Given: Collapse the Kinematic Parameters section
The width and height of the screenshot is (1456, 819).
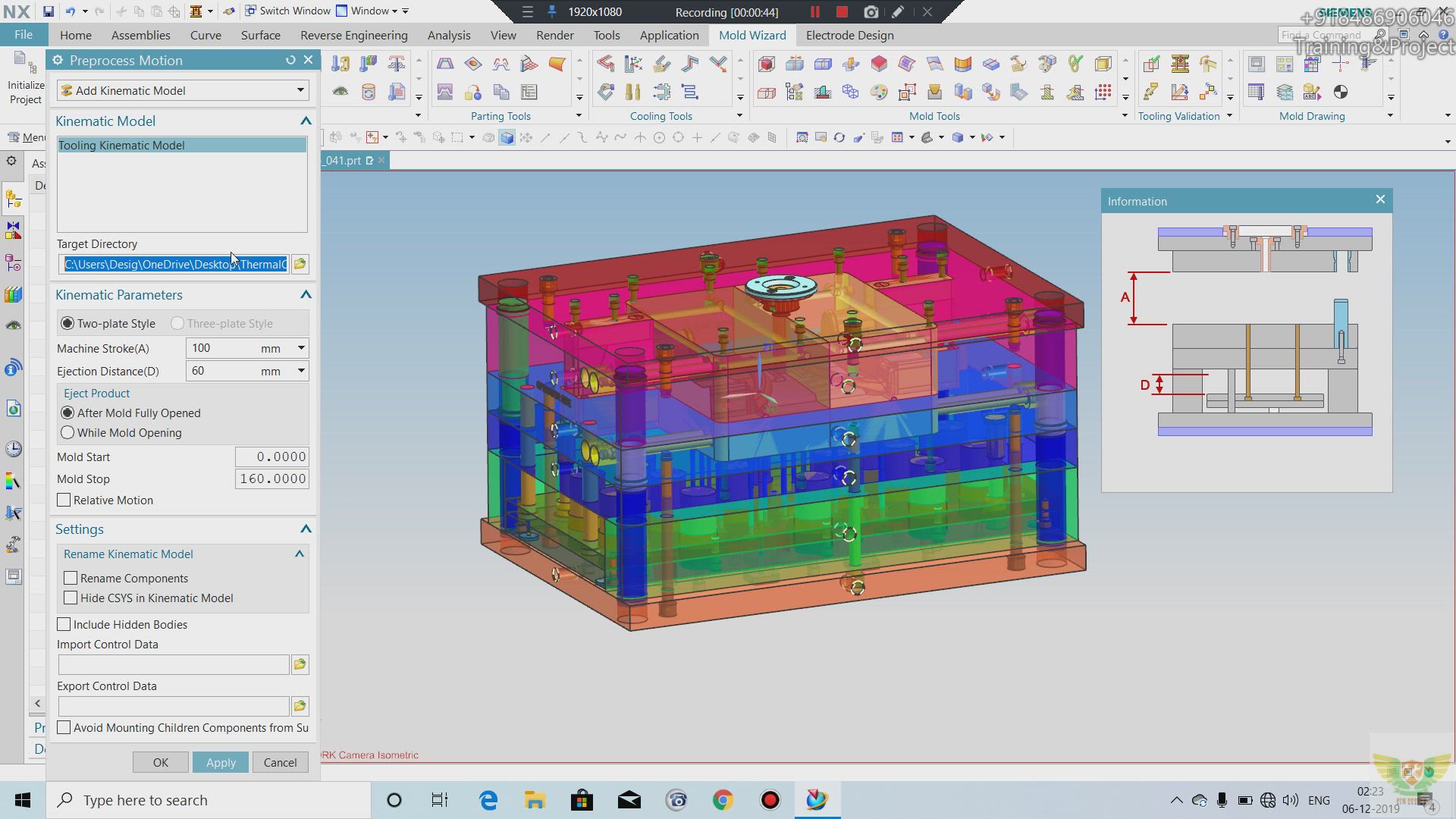Looking at the screenshot, I should (x=306, y=295).
